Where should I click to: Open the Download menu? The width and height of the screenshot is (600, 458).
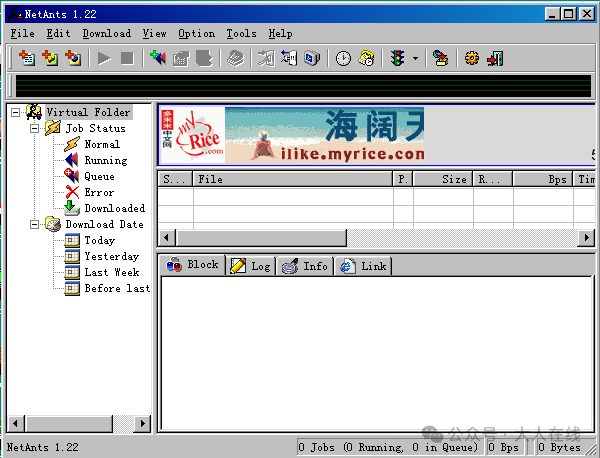[x=107, y=34]
